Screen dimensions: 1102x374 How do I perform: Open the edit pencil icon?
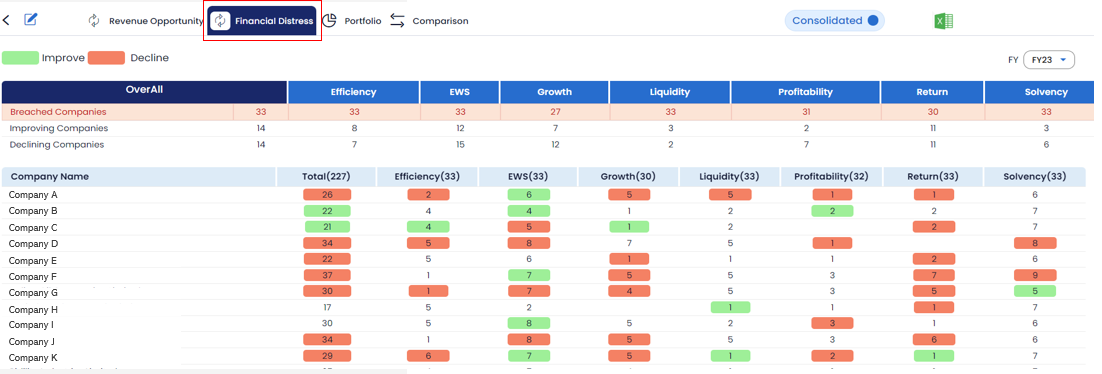(30, 19)
